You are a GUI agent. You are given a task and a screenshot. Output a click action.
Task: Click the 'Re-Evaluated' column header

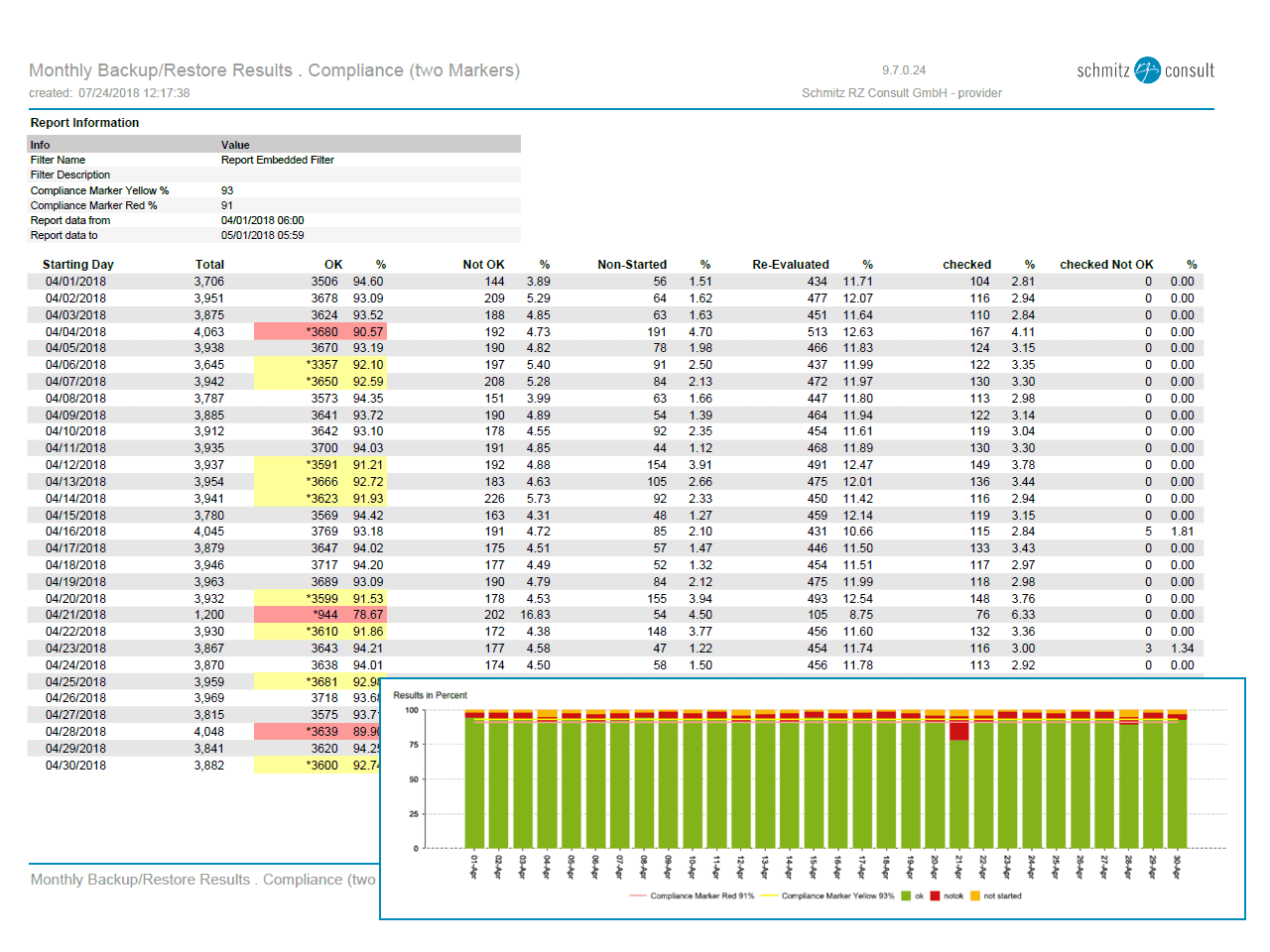pyautogui.click(x=790, y=265)
